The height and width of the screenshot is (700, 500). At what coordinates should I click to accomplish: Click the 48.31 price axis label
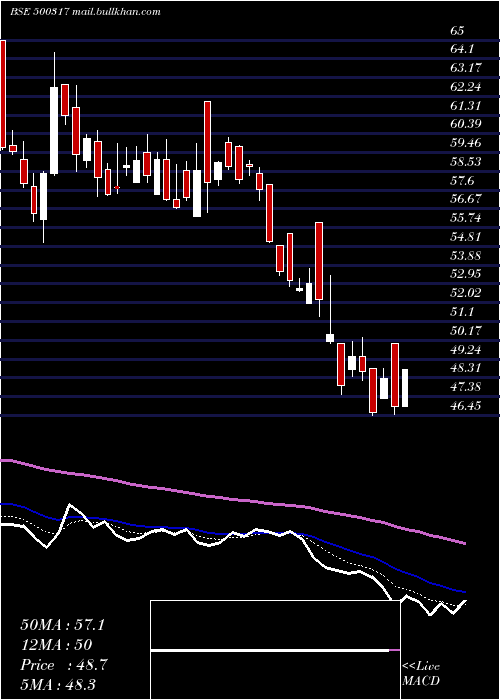(x=465, y=368)
